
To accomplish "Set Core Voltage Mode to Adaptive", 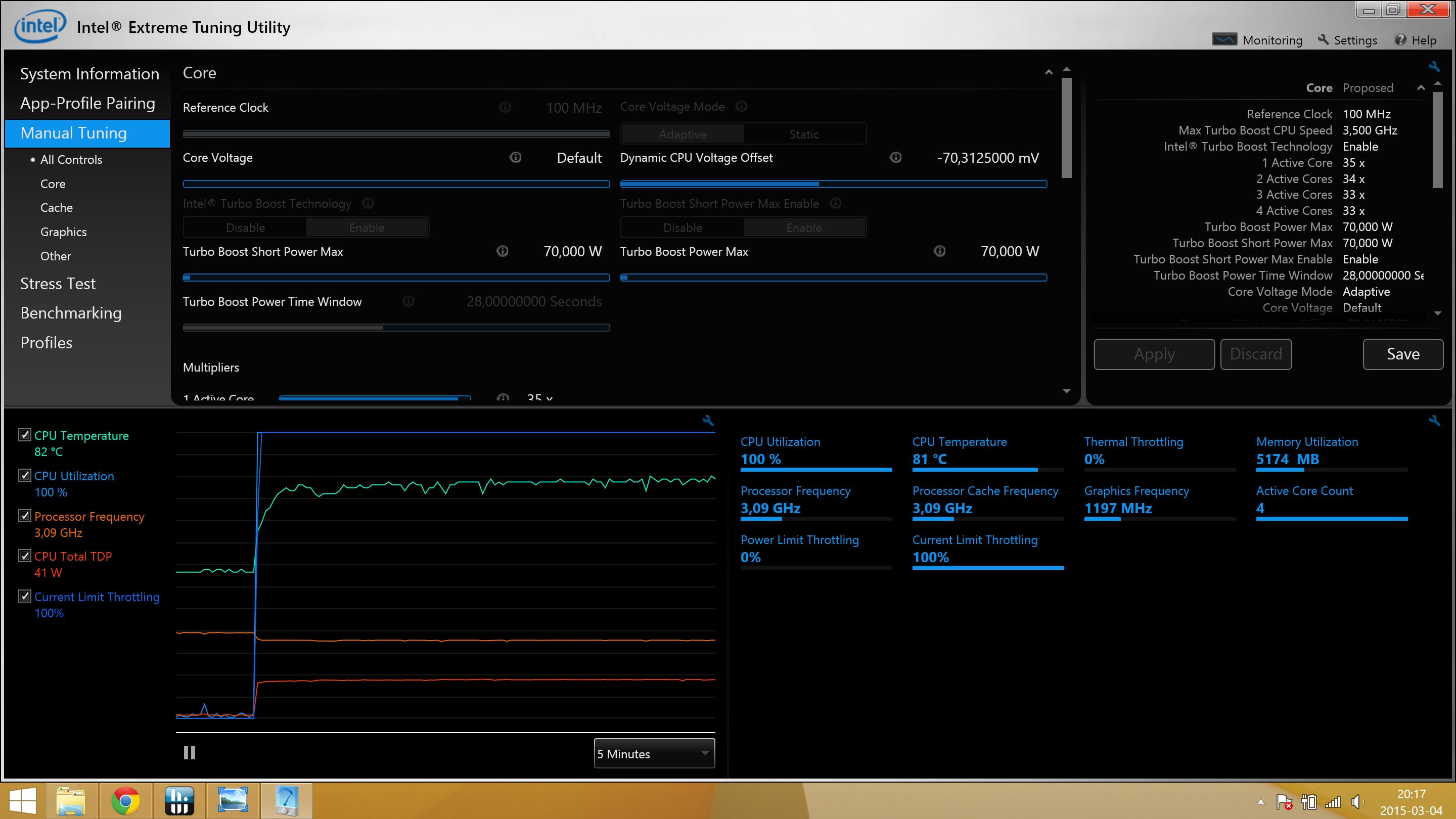I will (682, 134).
